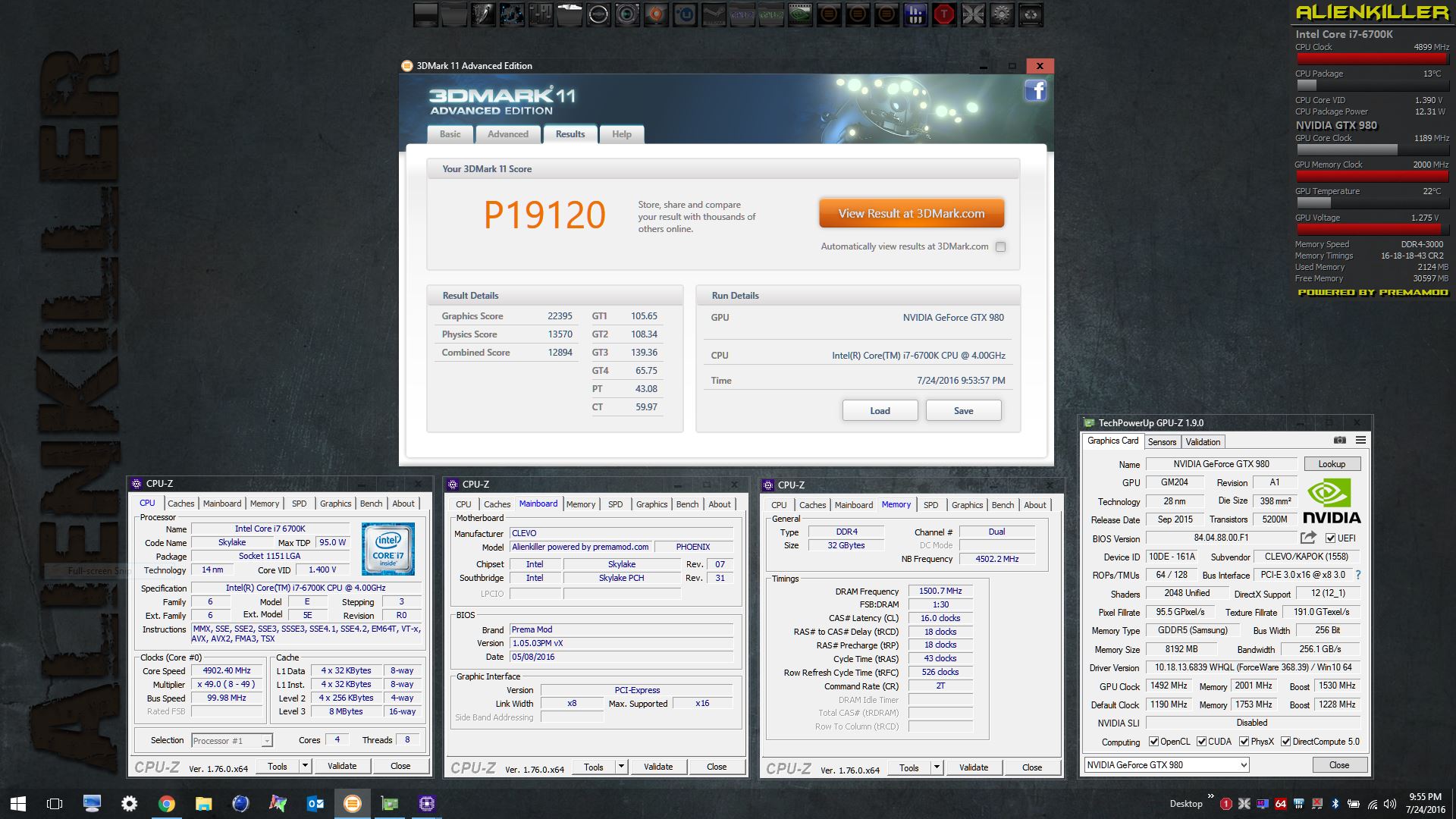This screenshot has width=1456, height=819.
Task: Click View Result at 3DMark.com button
Action: 912,214
